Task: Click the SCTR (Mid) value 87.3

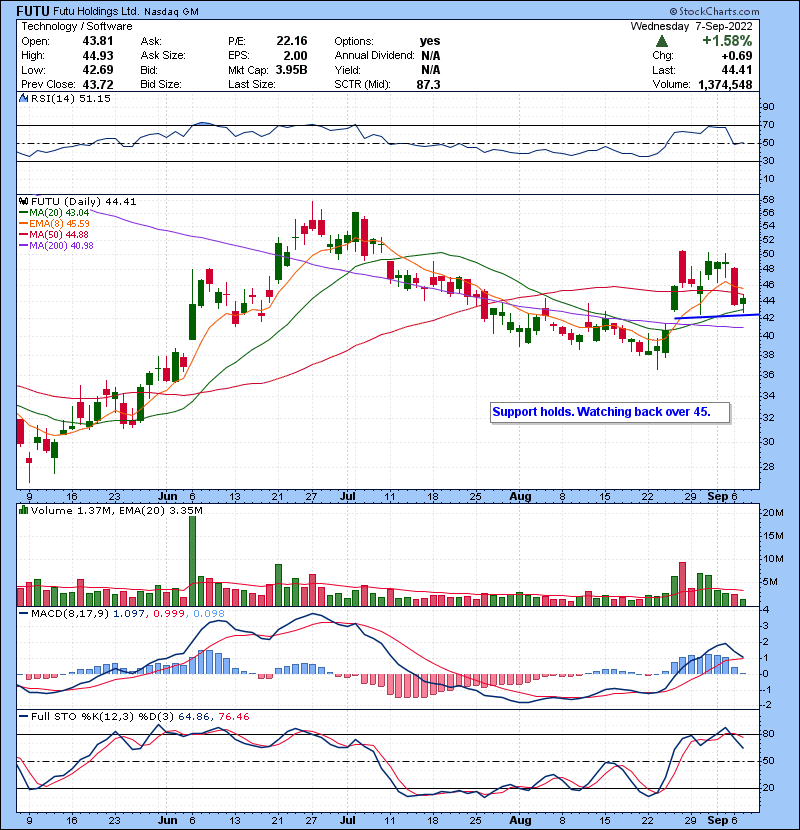Action: [x=428, y=84]
